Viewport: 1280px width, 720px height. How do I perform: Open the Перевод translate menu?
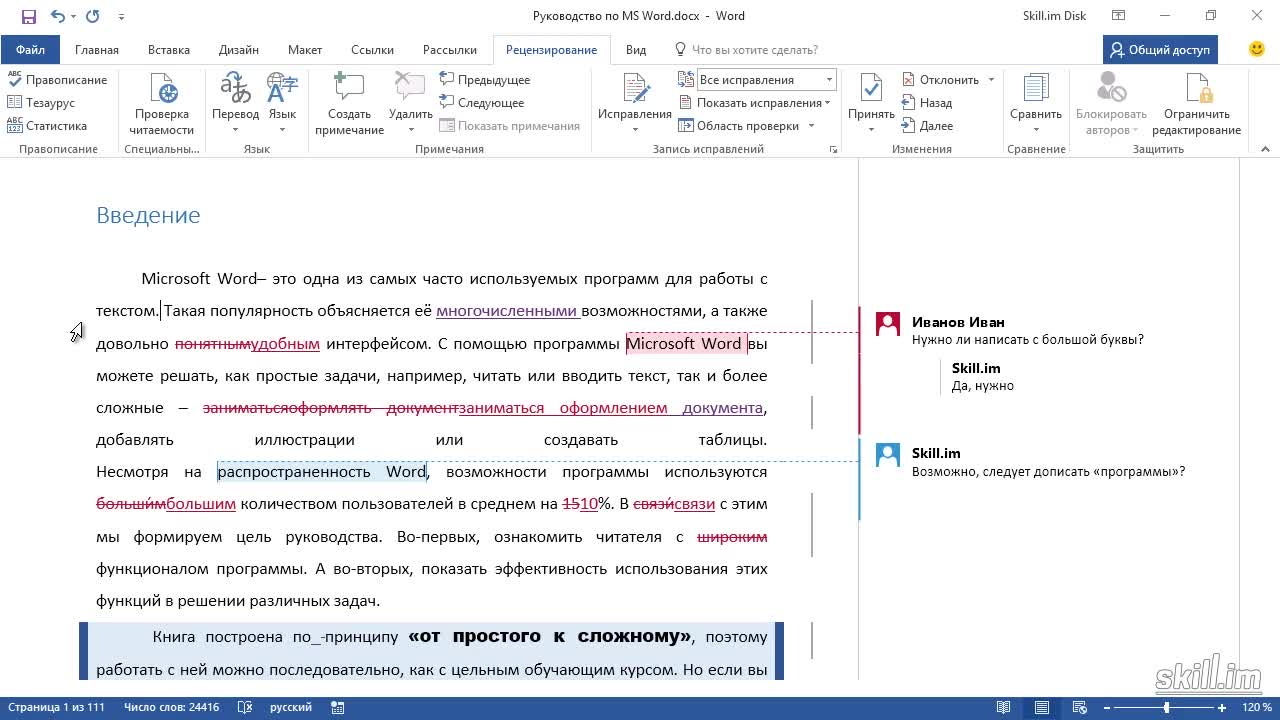(235, 104)
